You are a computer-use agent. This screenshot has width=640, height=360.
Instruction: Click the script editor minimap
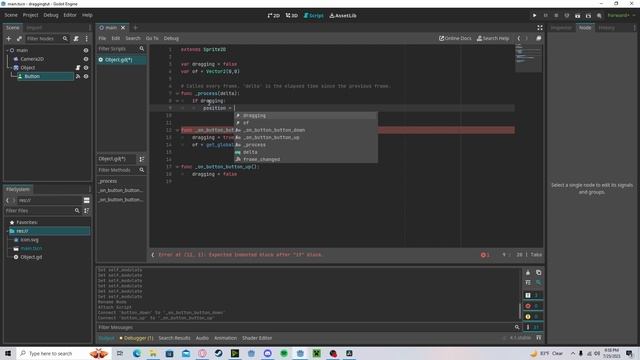(529, 58)
